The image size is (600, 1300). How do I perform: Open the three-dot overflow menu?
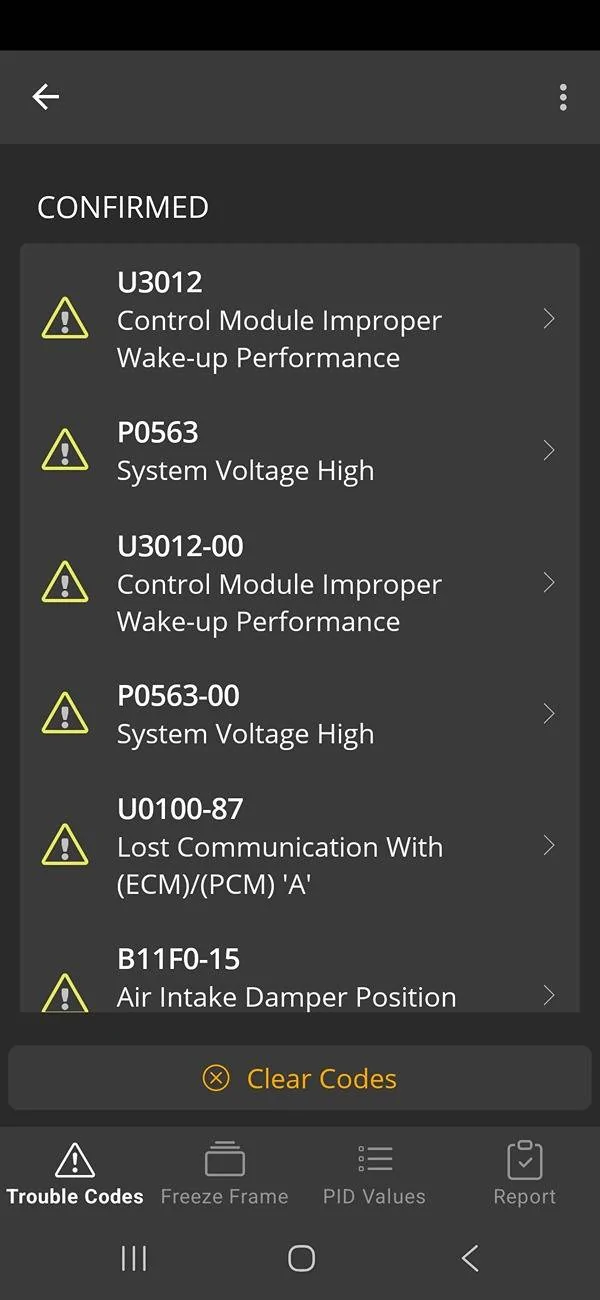tap(563, 97)
